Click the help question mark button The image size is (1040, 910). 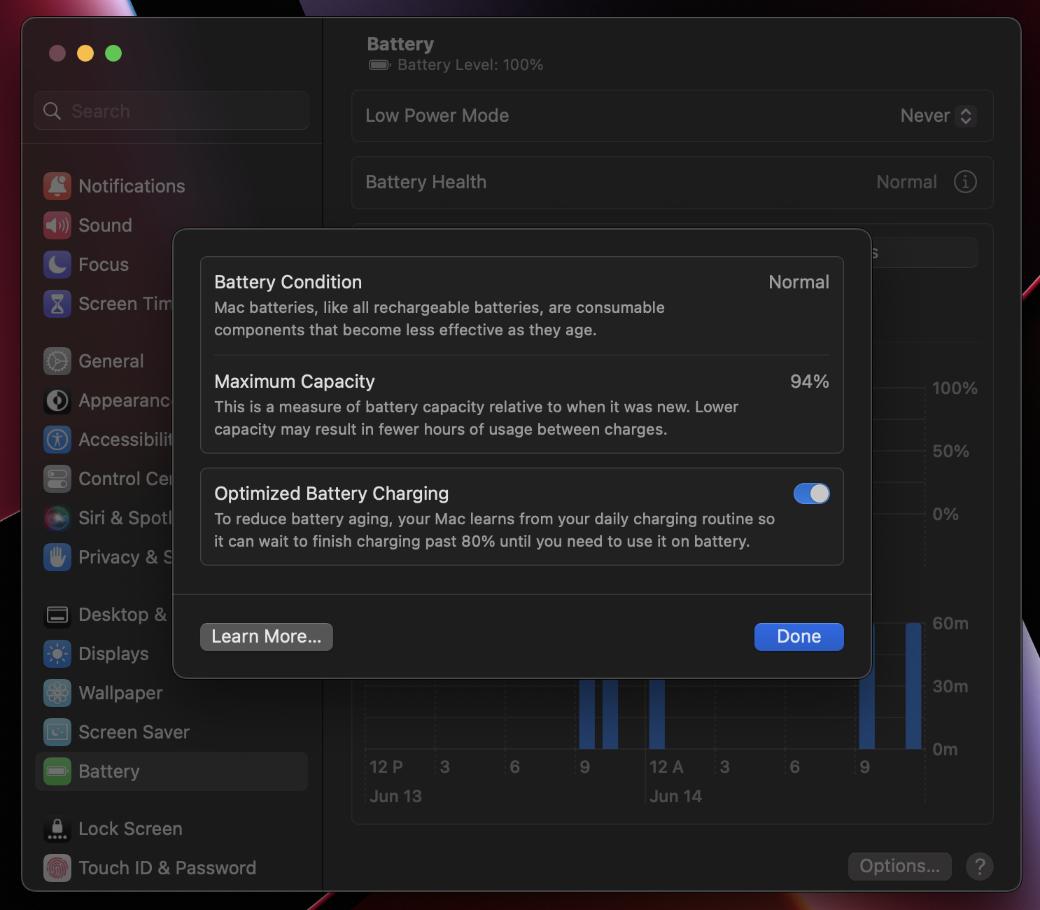tap(979, 866)
